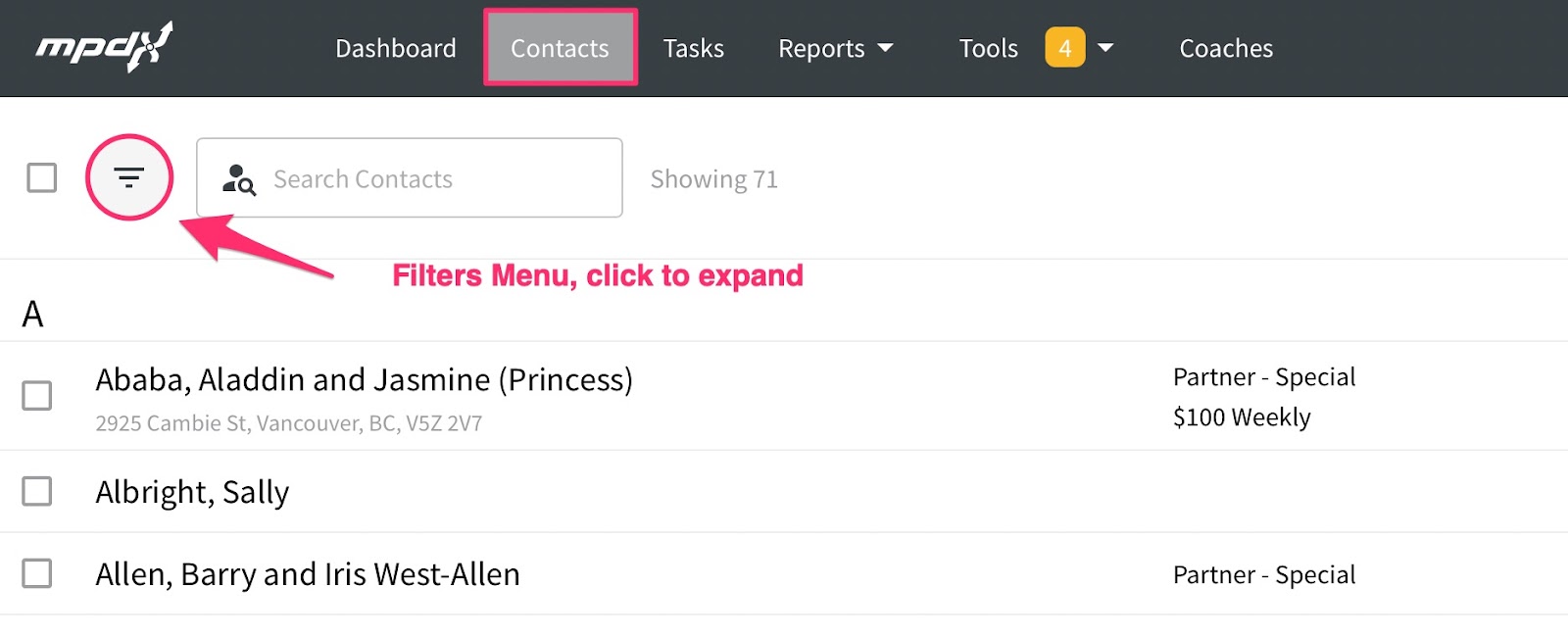This screenshot has width=1568, height=637.
Task: Open the Reports menu
Action: [x=821, y=48]
